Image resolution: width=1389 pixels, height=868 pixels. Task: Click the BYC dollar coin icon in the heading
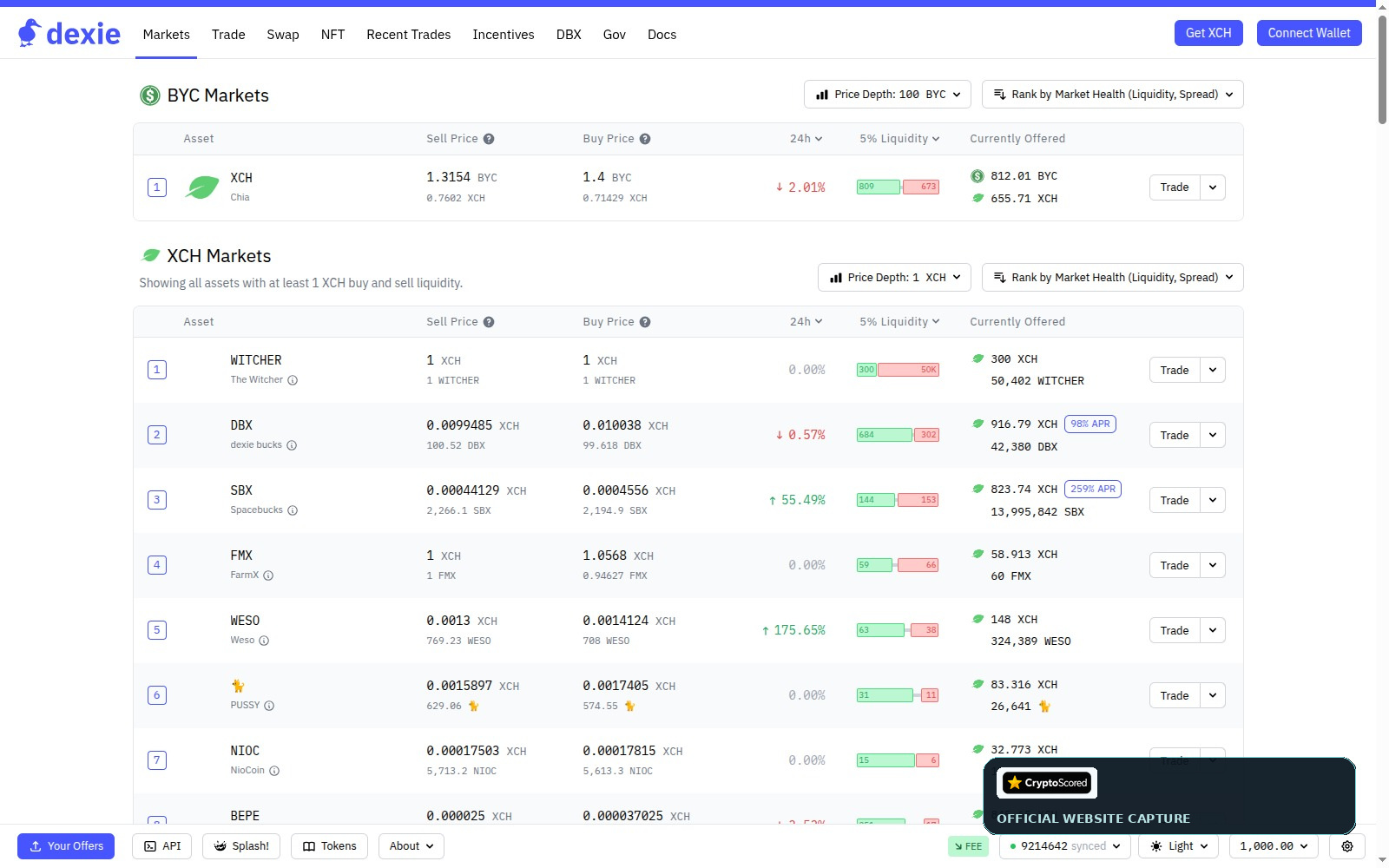pyautogui.click(x=150, y=95)
